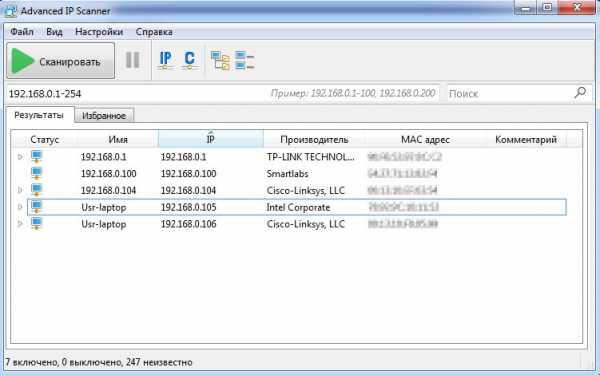Click the magnifier search icon
This screenshot has width=600, height=375.
[580, 92]
